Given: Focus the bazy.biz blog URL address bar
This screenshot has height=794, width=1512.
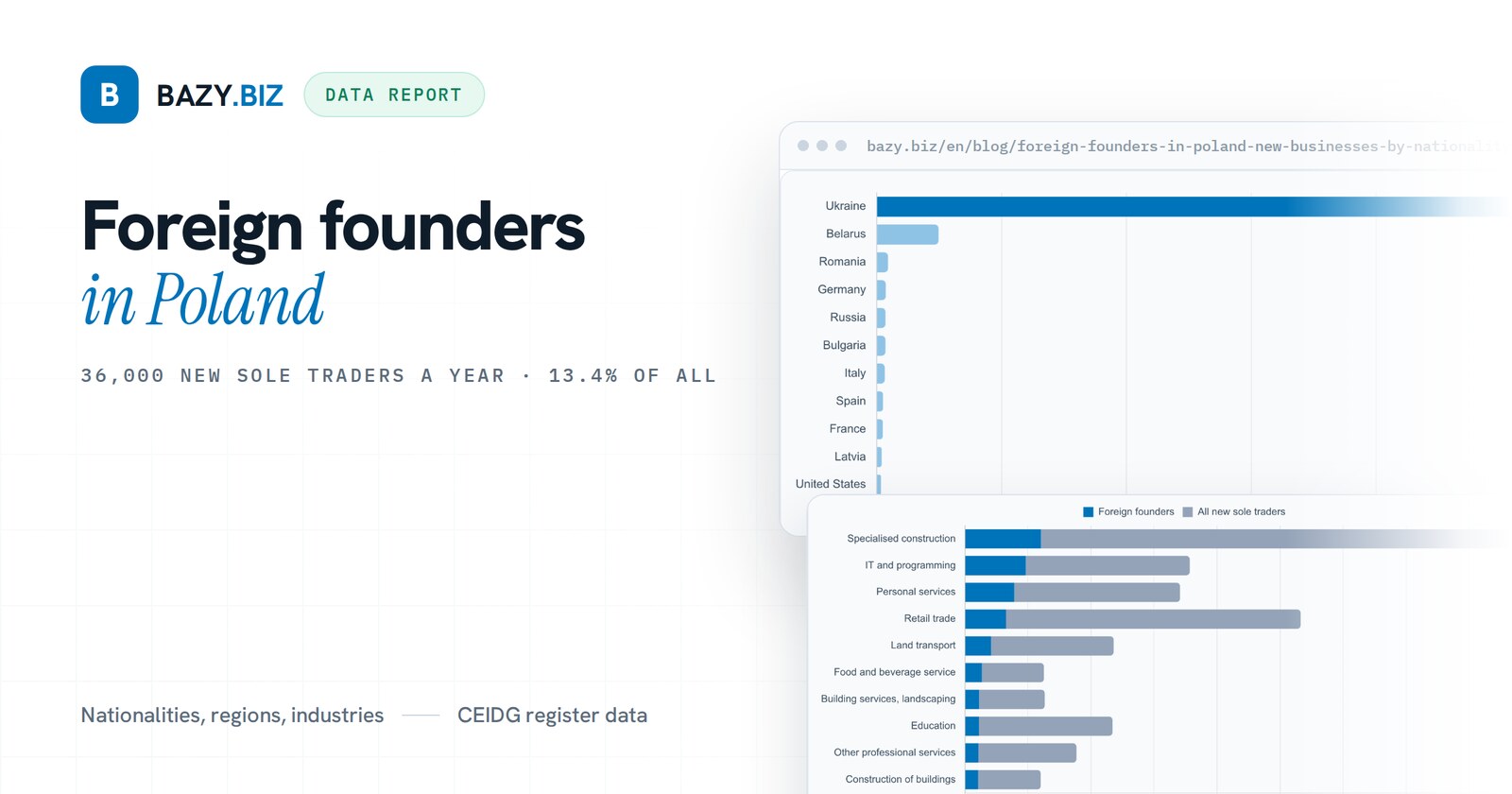Looking at the screenshot, I should pos(1181,147).
